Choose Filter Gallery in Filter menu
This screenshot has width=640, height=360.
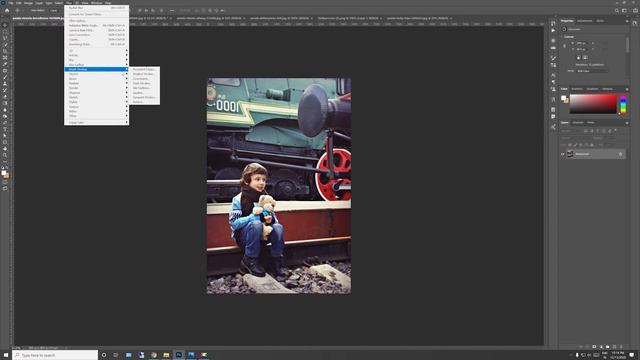[96, 21]
